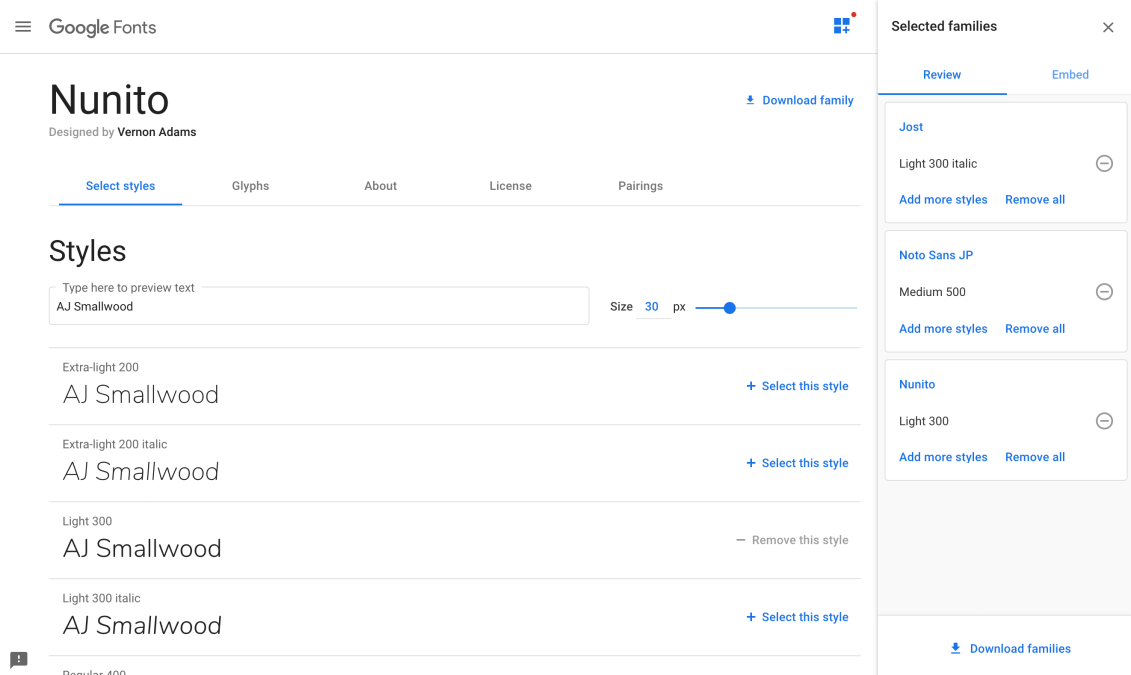Add more styles for Noto Sans JP
Image resolution: width=1131 pixels, height=675 pixels.
(943, 329)
